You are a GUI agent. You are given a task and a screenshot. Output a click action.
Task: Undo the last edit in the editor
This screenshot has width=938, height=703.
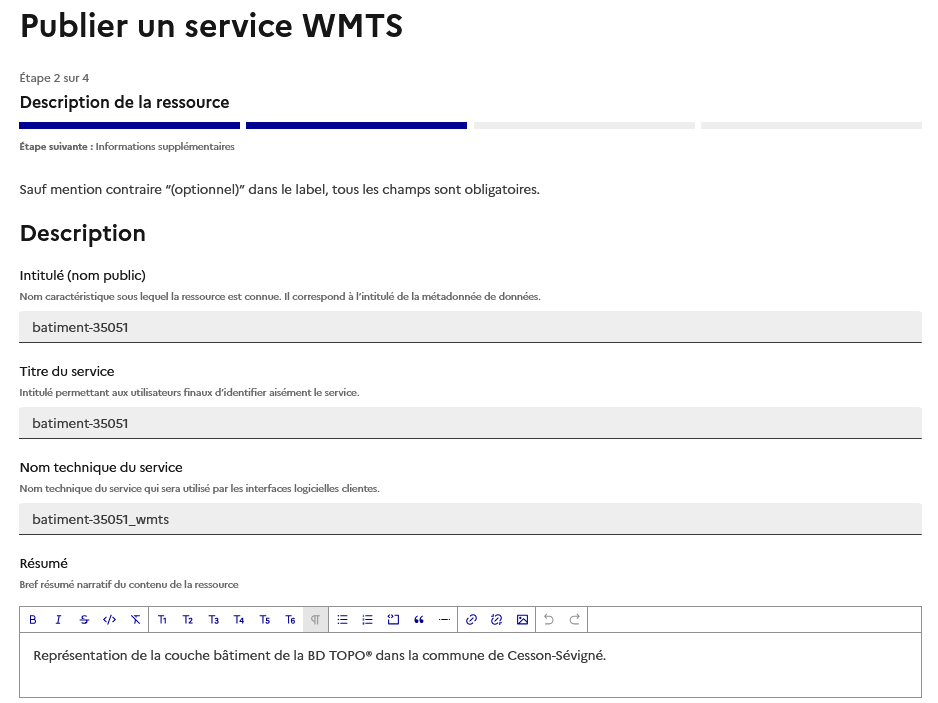point(548,619)
